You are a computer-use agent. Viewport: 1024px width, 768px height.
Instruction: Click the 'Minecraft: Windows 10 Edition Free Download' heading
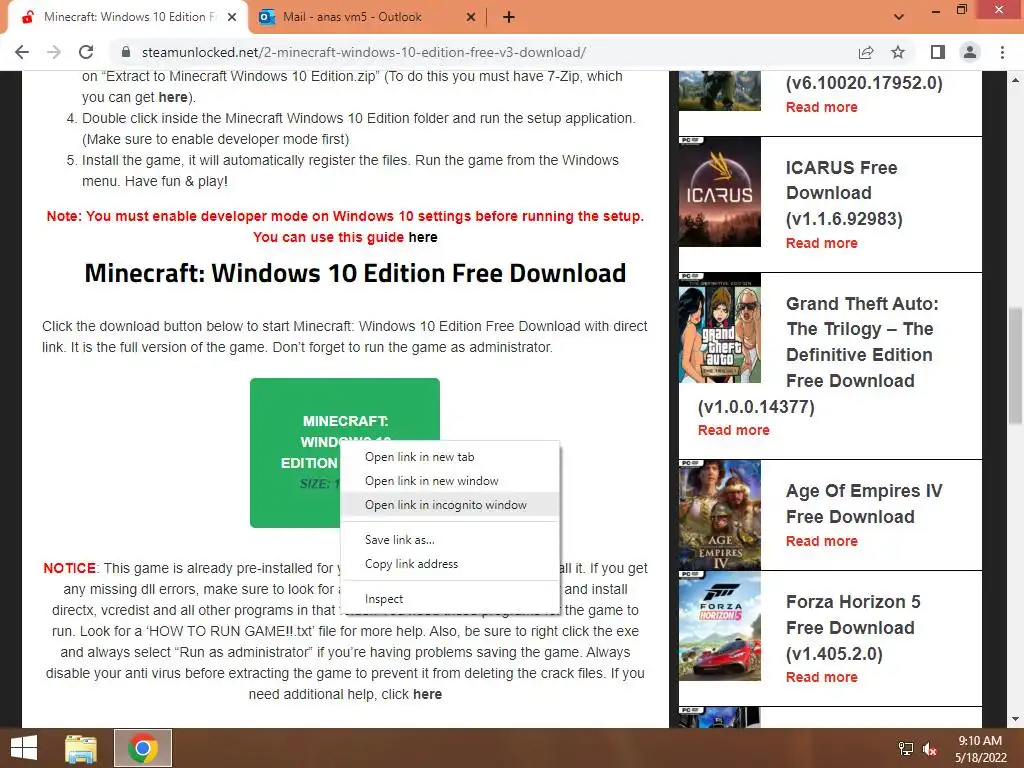355,273
